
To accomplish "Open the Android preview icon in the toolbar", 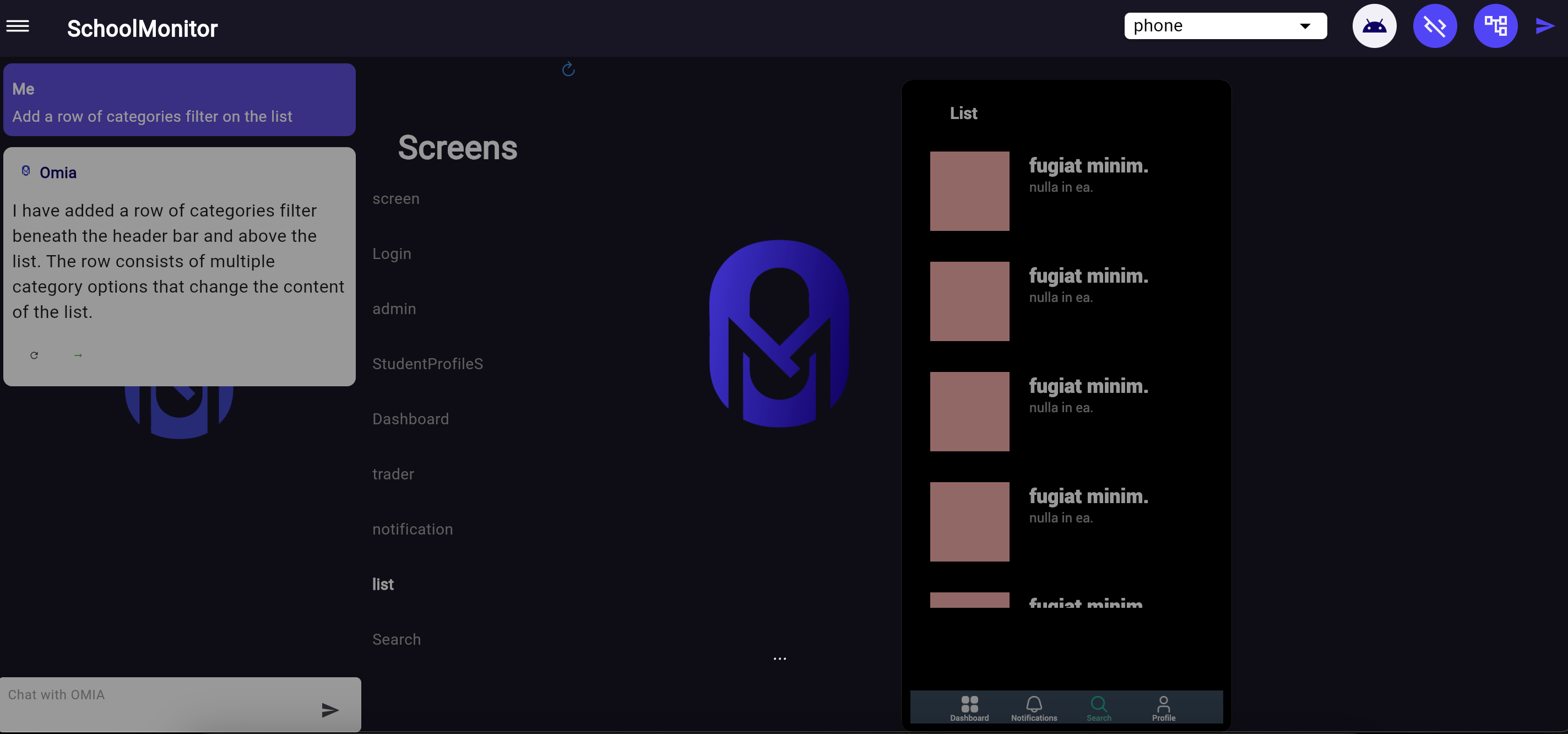I will (x=1375, y=25).
